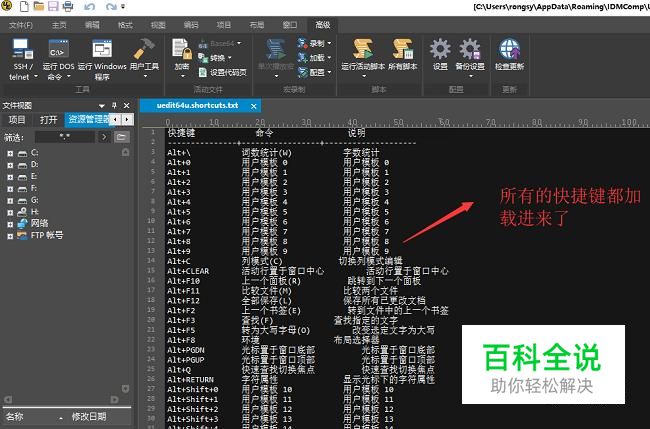
Task: Click the 检查更新 globe icon
Action: pyautogui.click(x=509, y=49)
